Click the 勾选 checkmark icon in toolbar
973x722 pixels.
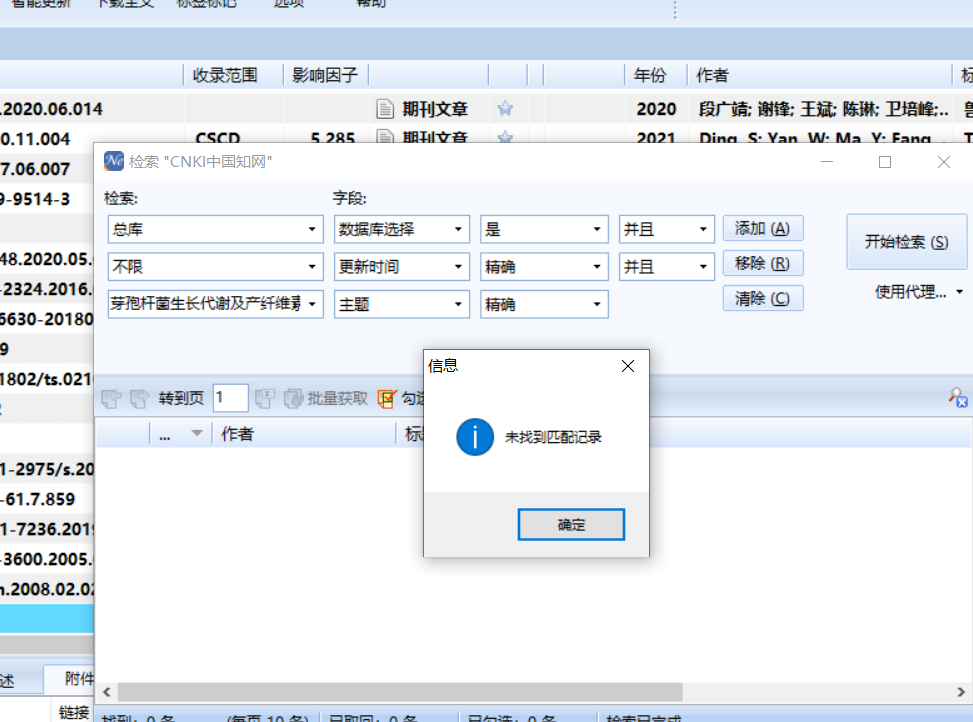tap(387, 398)
